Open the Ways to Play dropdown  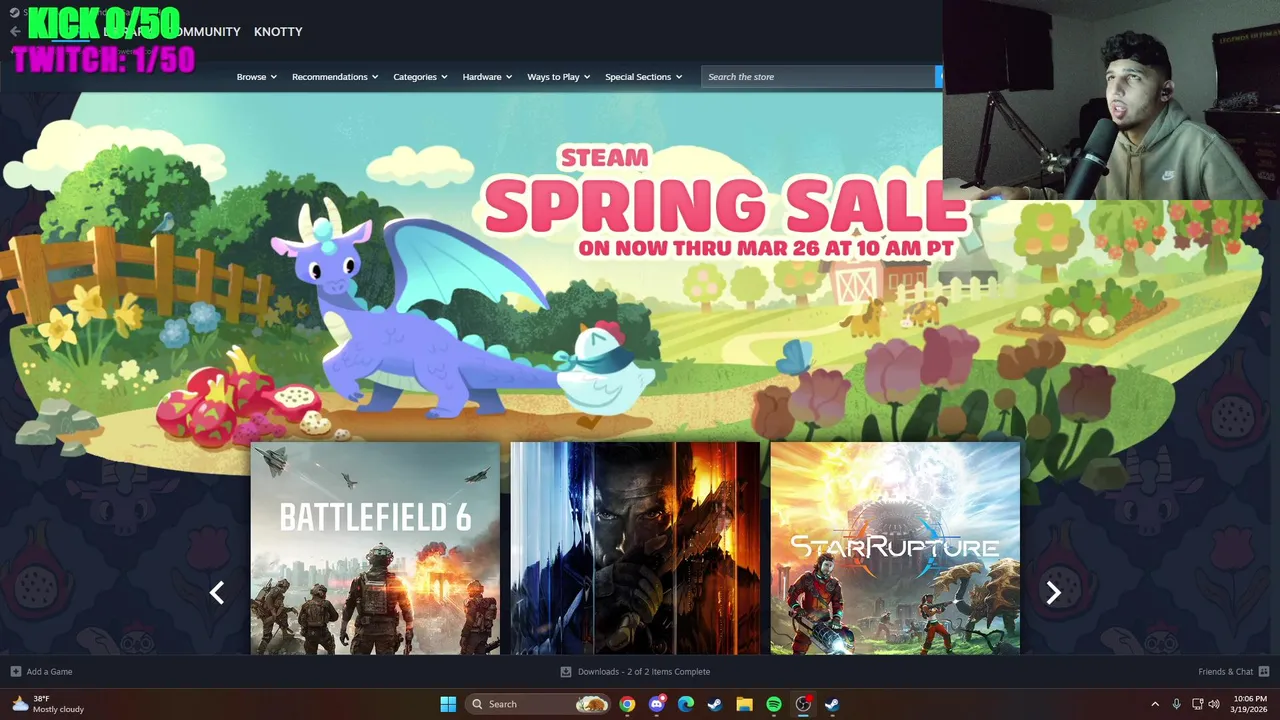pyautogui.click(x=559, y=77)
